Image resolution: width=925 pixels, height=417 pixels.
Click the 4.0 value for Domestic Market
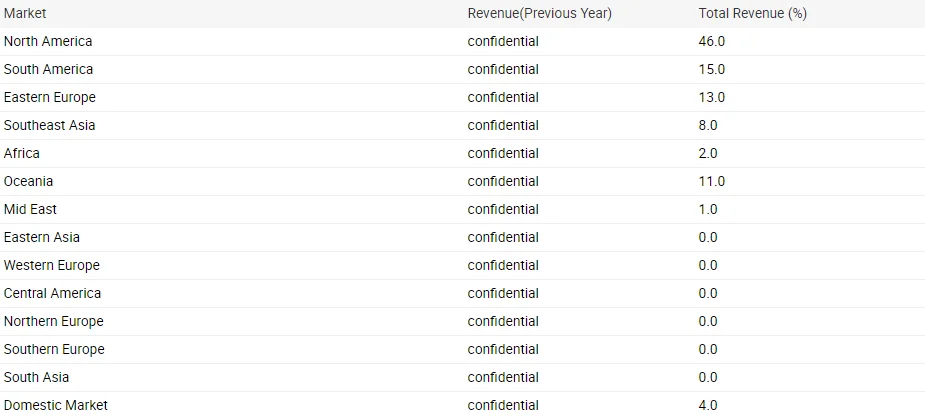(708, 405)
